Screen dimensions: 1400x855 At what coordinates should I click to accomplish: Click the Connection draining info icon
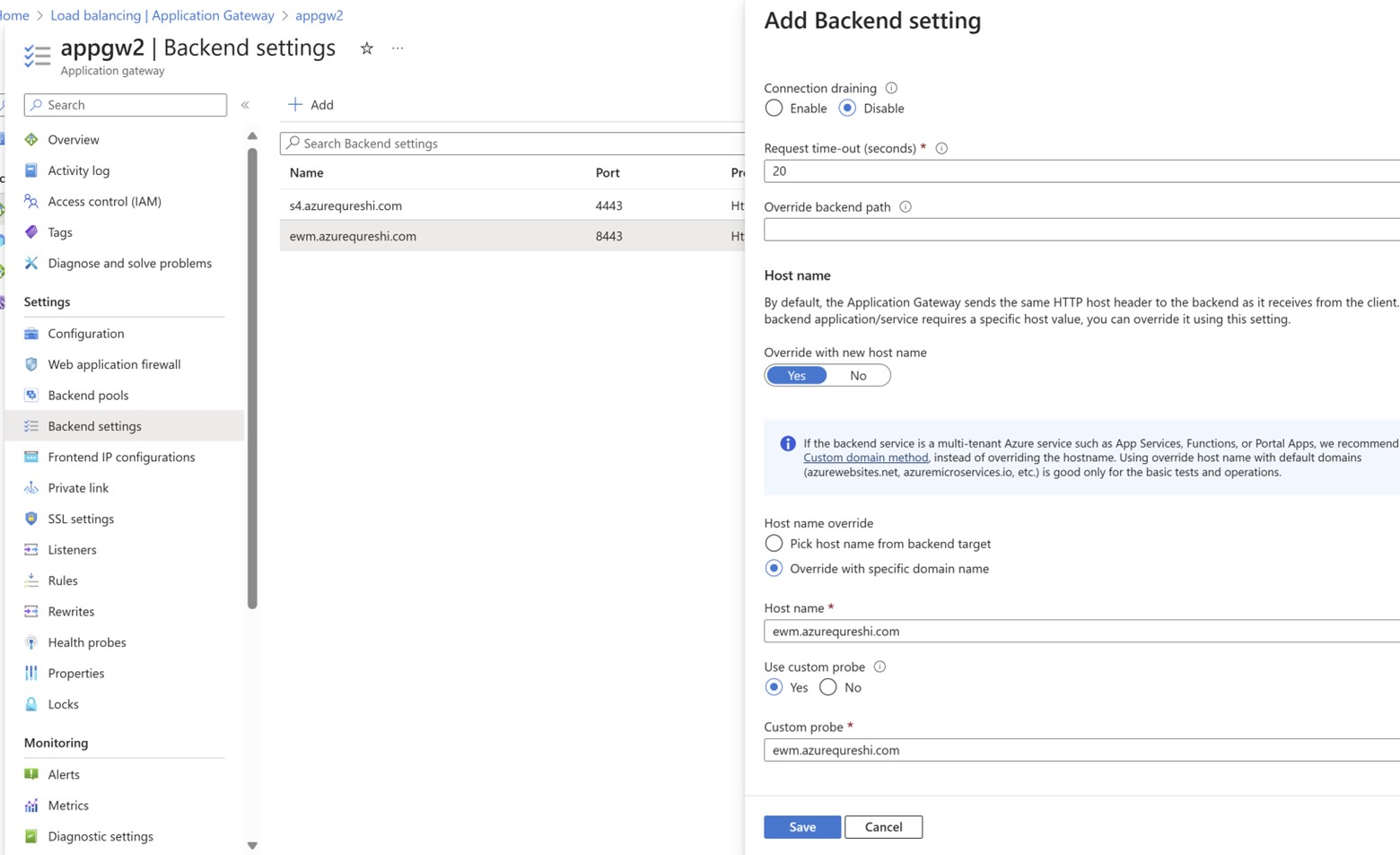[891, 88]
